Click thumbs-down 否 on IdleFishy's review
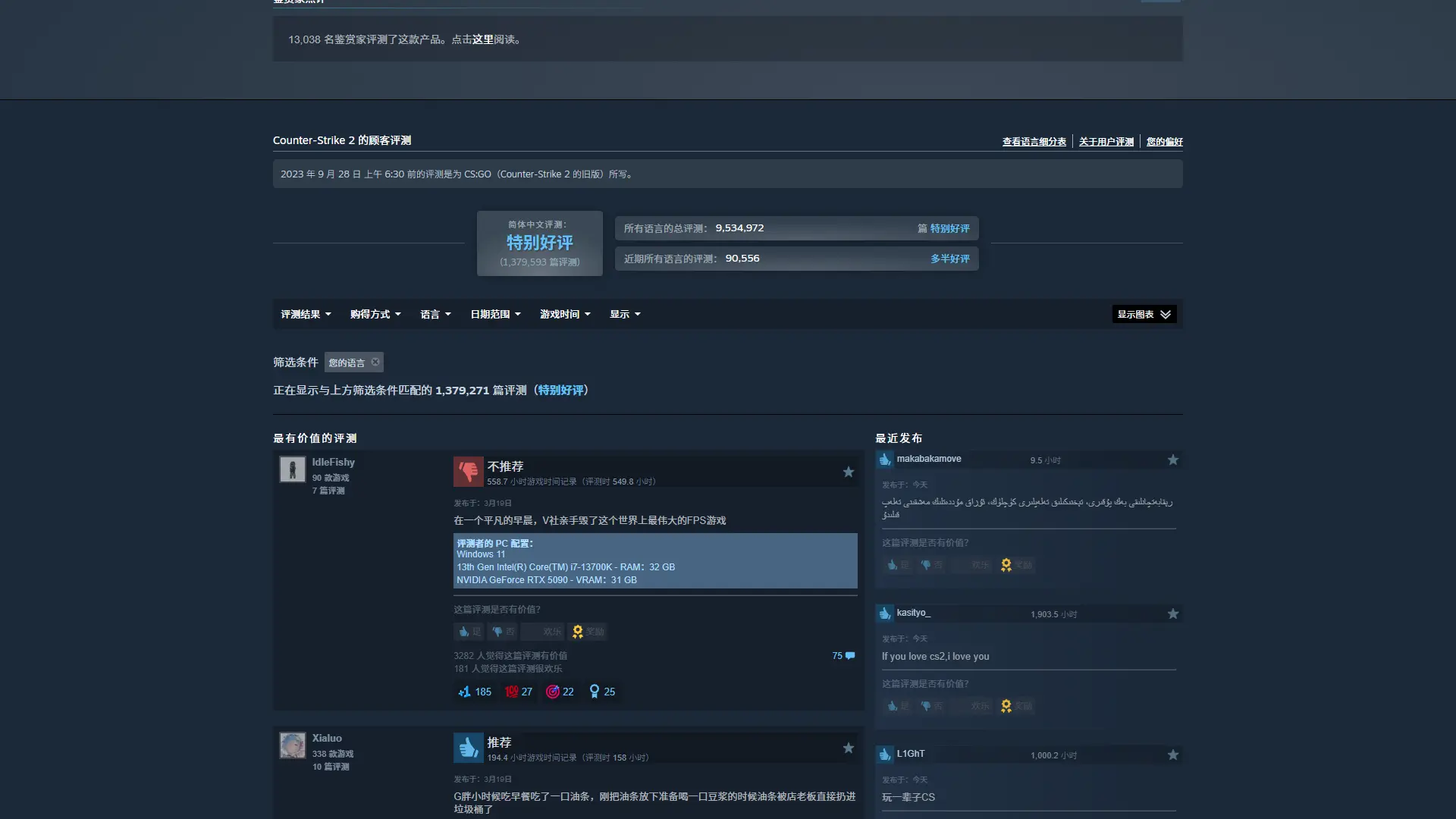The image size is (1456, 819). [x=502, y=632]
